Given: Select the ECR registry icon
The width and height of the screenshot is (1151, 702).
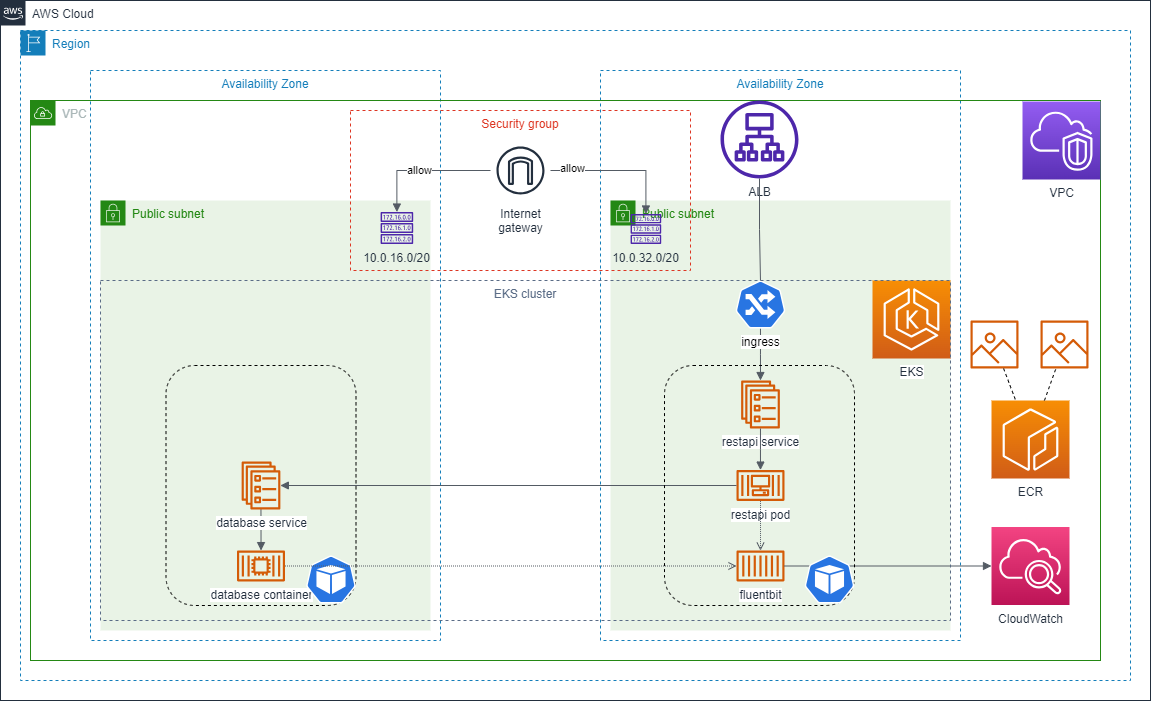Looking at the screenshot, I should coord(1030,439).
